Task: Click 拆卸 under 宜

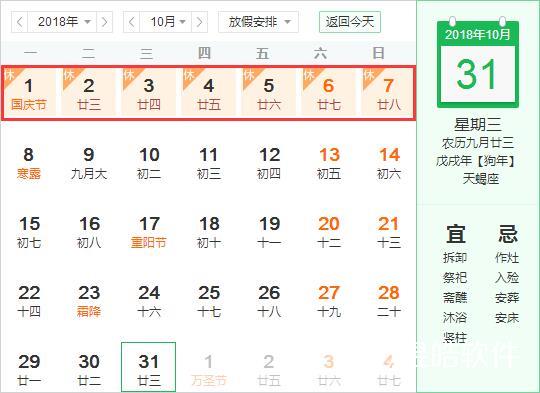Action: pyautogui.click(x=455, y=258)
